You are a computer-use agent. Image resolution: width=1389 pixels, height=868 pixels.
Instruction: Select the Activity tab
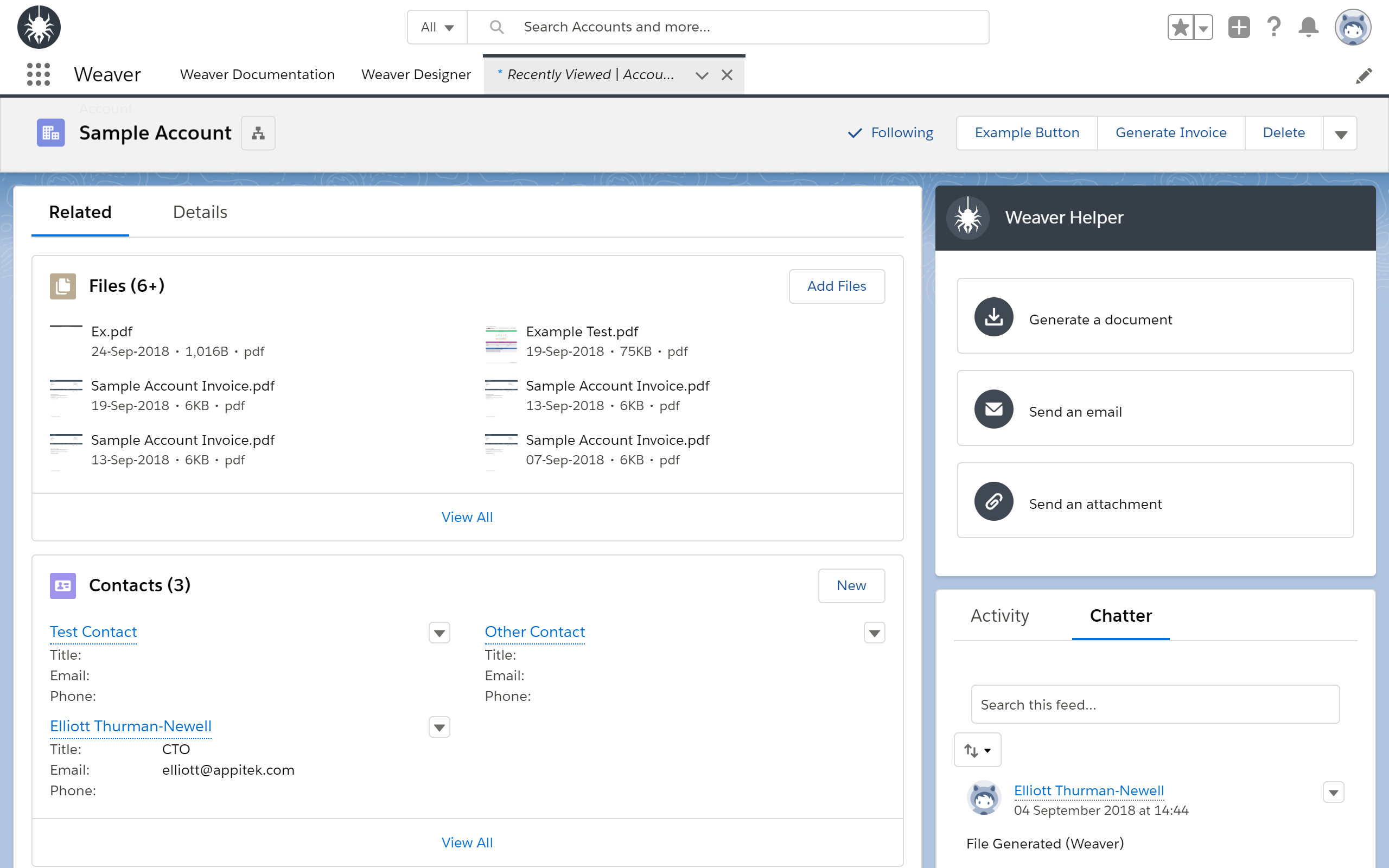point(1000,615)
